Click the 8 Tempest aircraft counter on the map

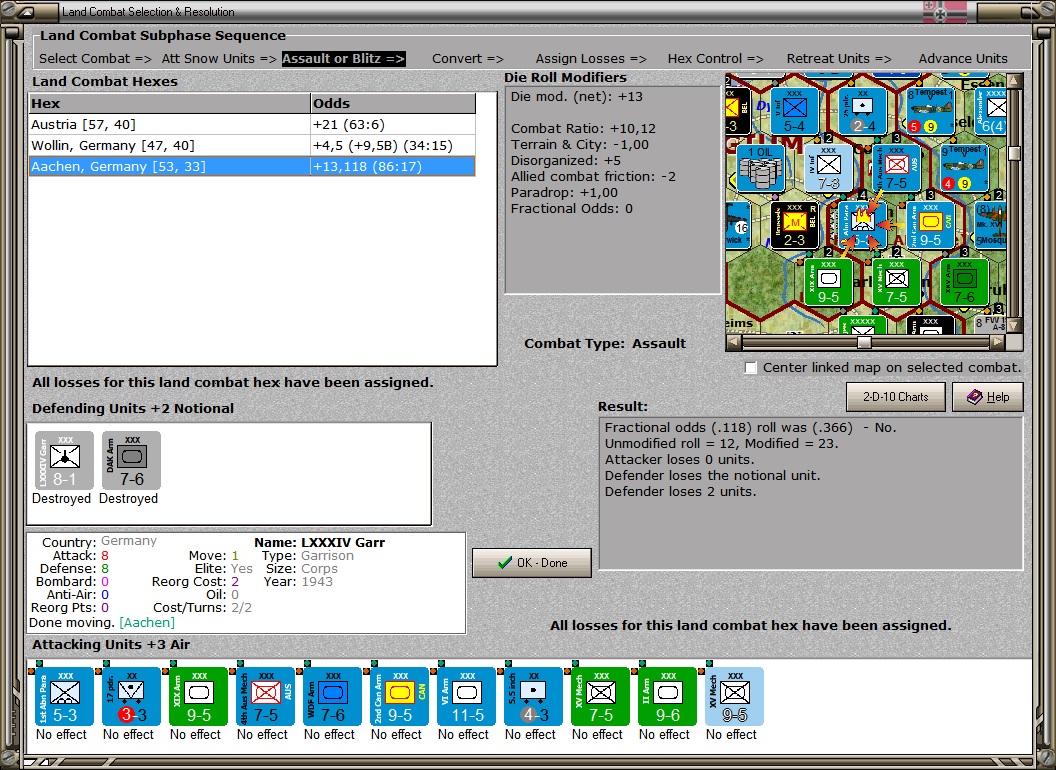[931, 111]
